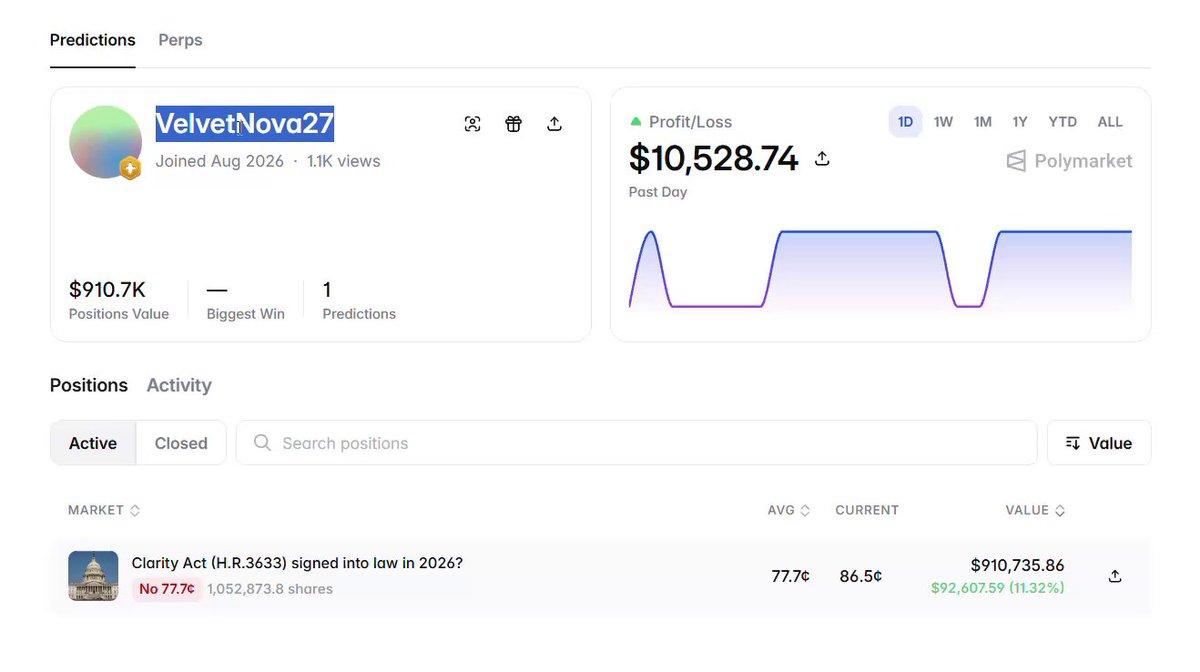Sort positions by the AVG column

click(789, 510)
